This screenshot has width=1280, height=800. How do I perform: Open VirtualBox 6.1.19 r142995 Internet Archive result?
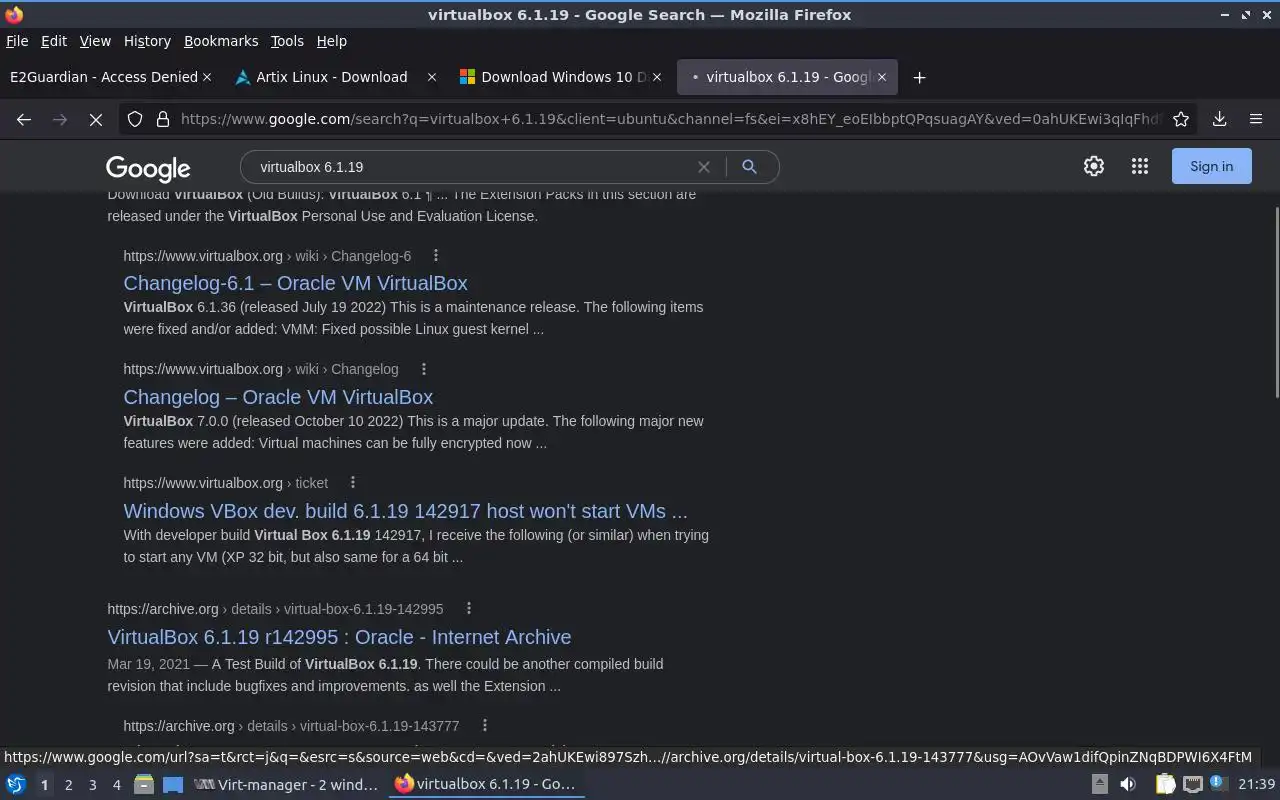339,637
